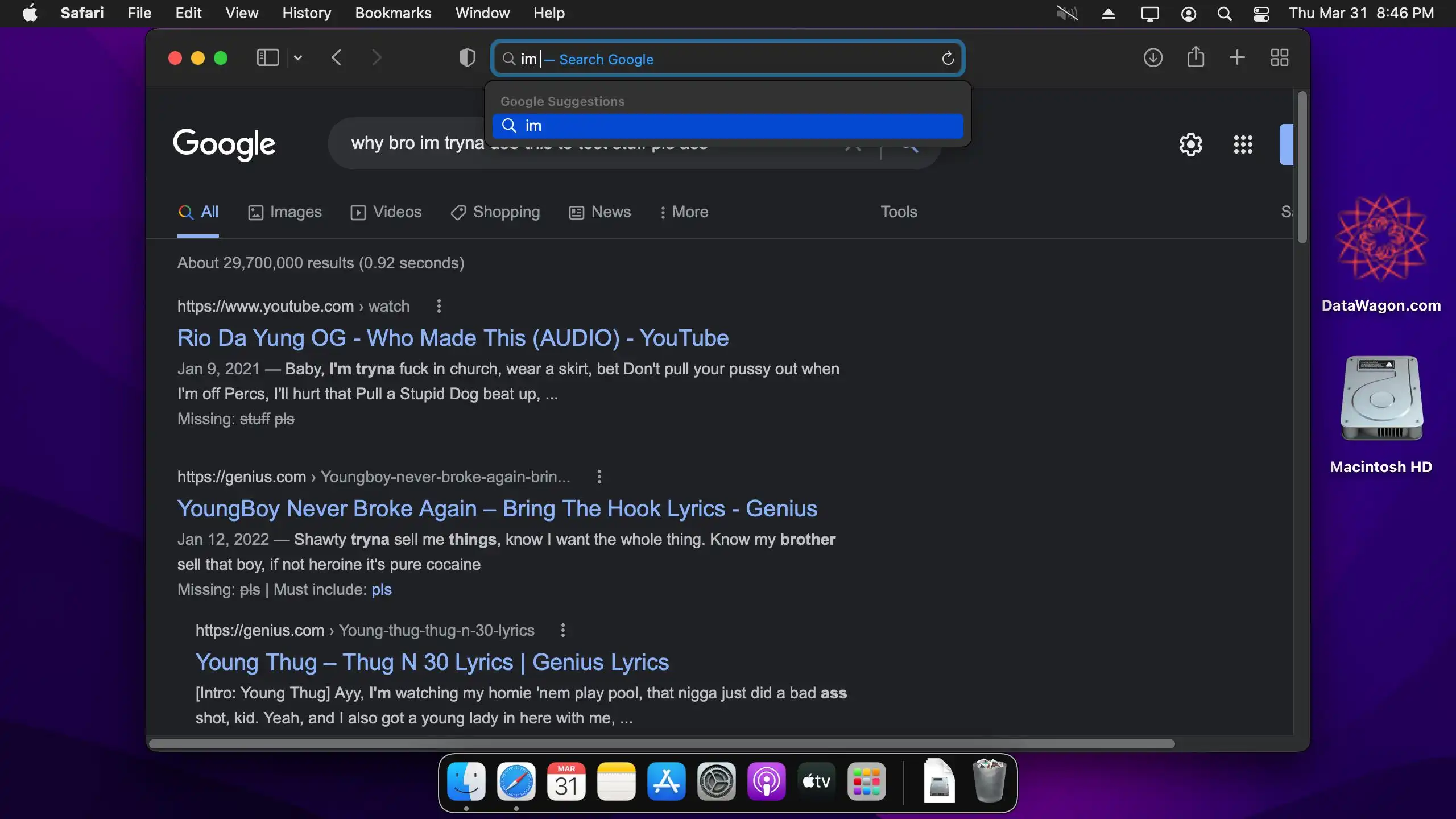Open a new tab with plus icon
This screenshot has height=819, width=1456.
click(1237, 57)
